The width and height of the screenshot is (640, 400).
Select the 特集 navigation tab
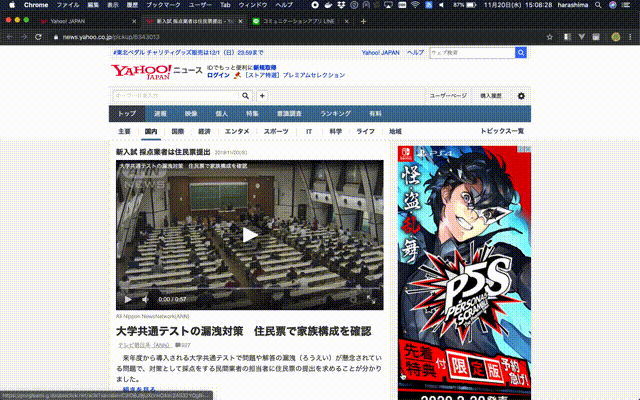(252, 113)
